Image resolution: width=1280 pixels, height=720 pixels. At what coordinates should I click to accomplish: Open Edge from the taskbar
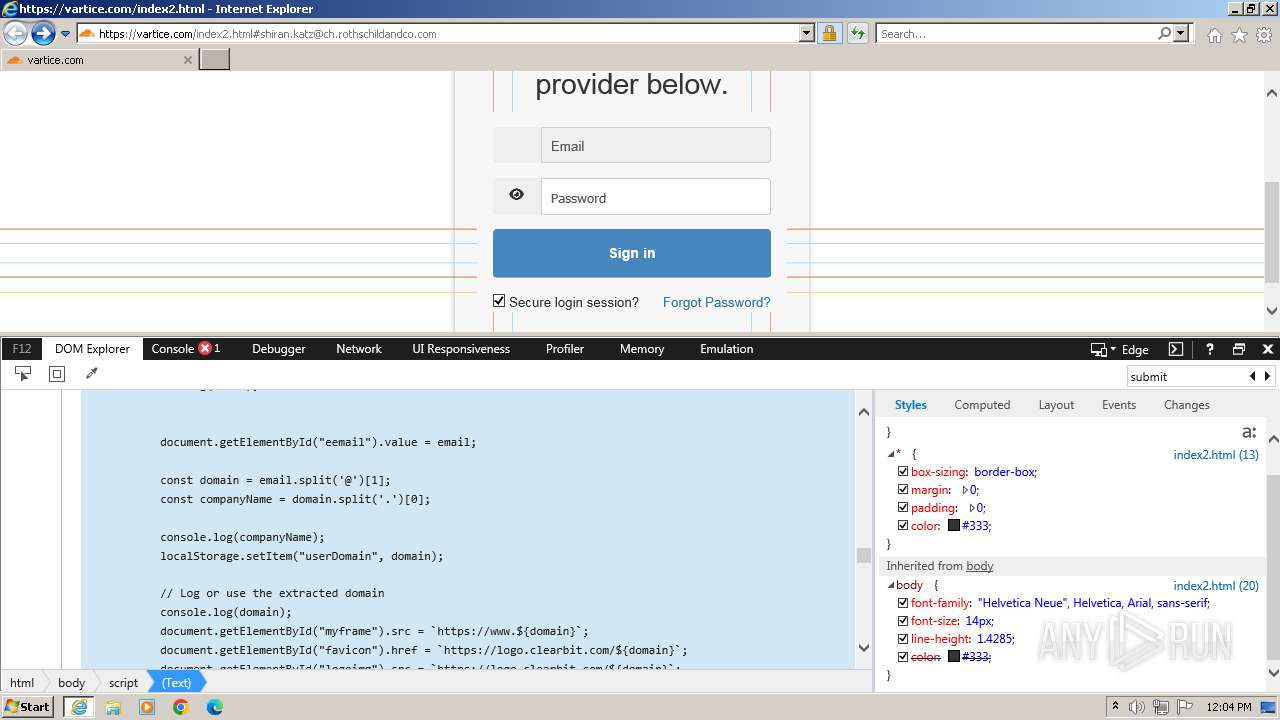pyautogui.click(x=215, y=707)
